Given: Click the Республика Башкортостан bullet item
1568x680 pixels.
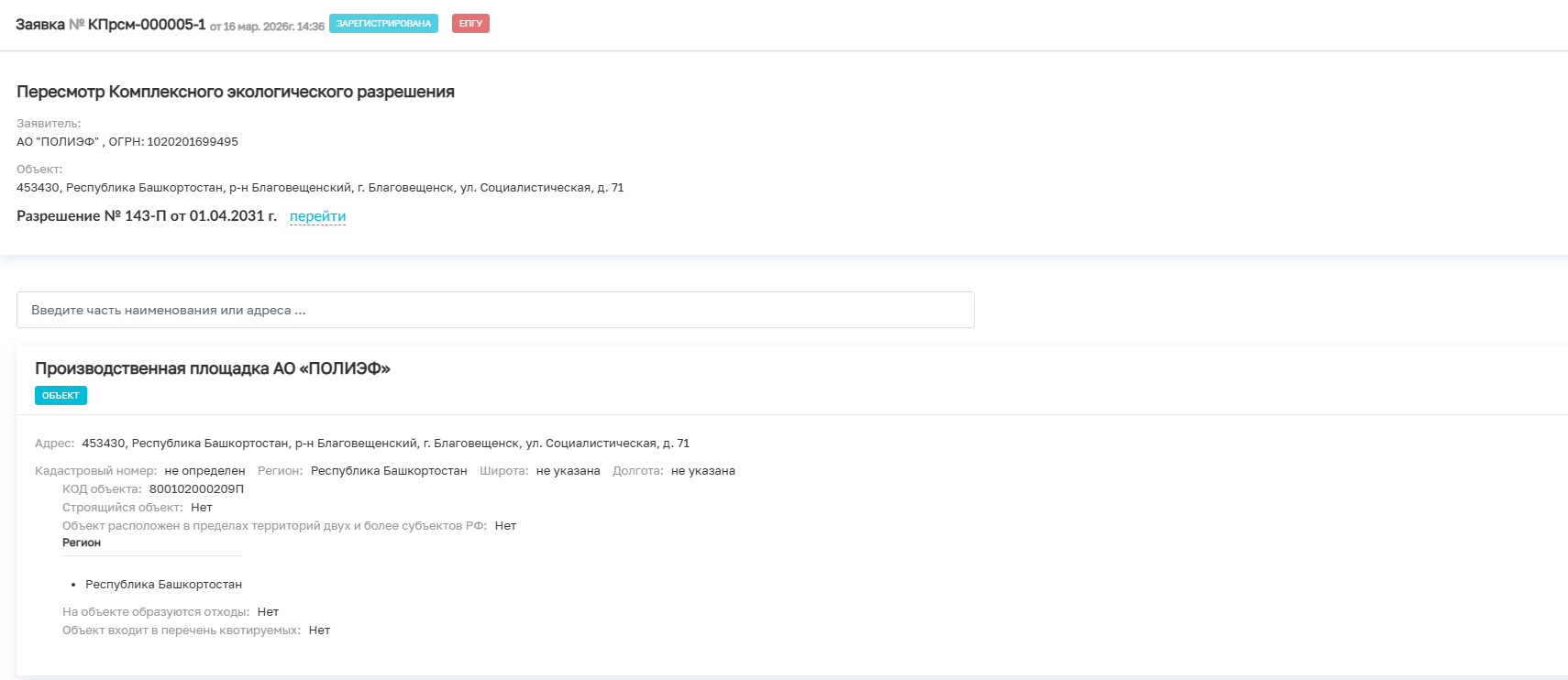Looking at the screenshot, I should pos(163,585).
